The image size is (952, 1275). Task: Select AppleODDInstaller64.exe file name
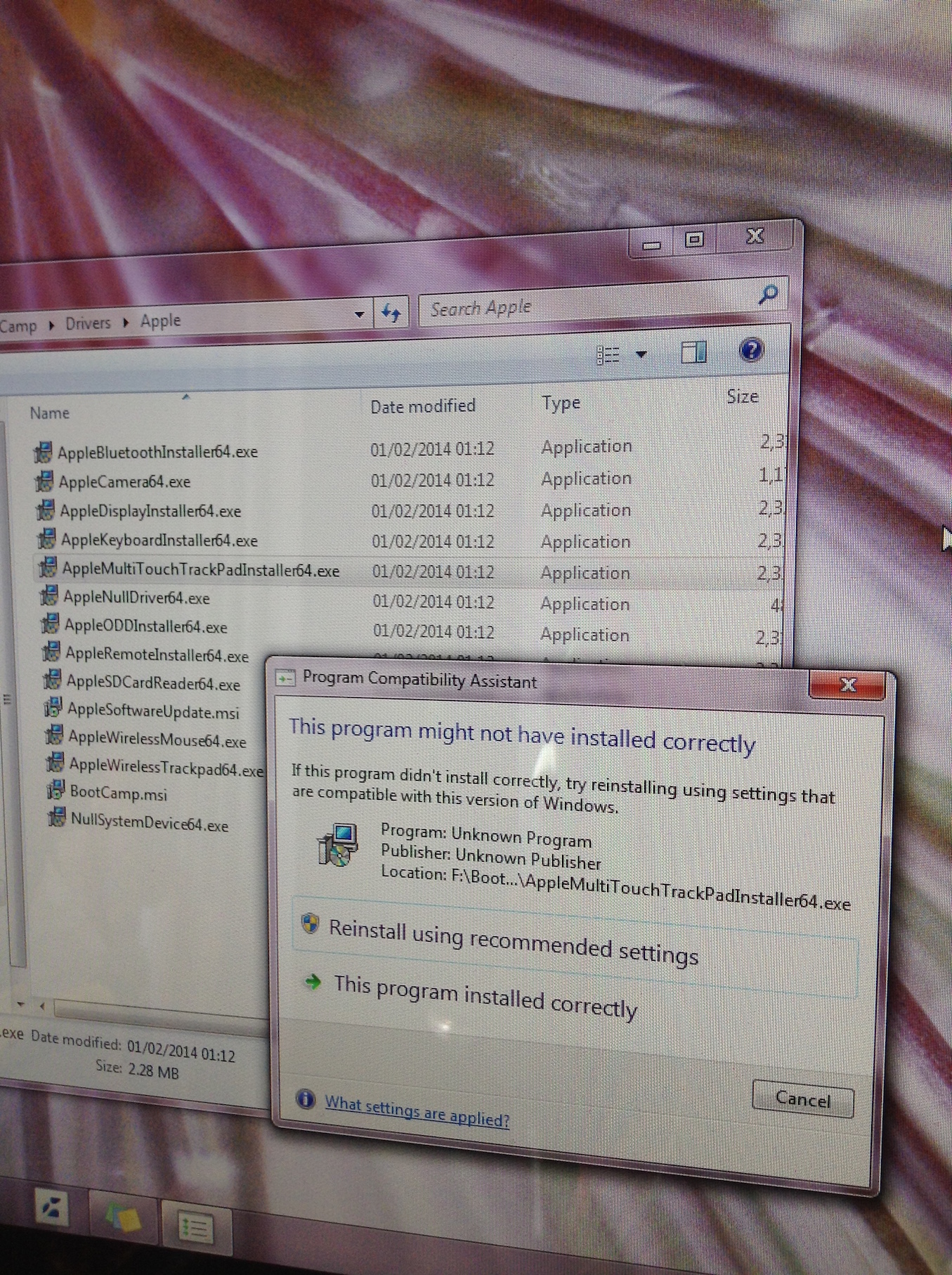pyautogui.click(x=146, y=626)
